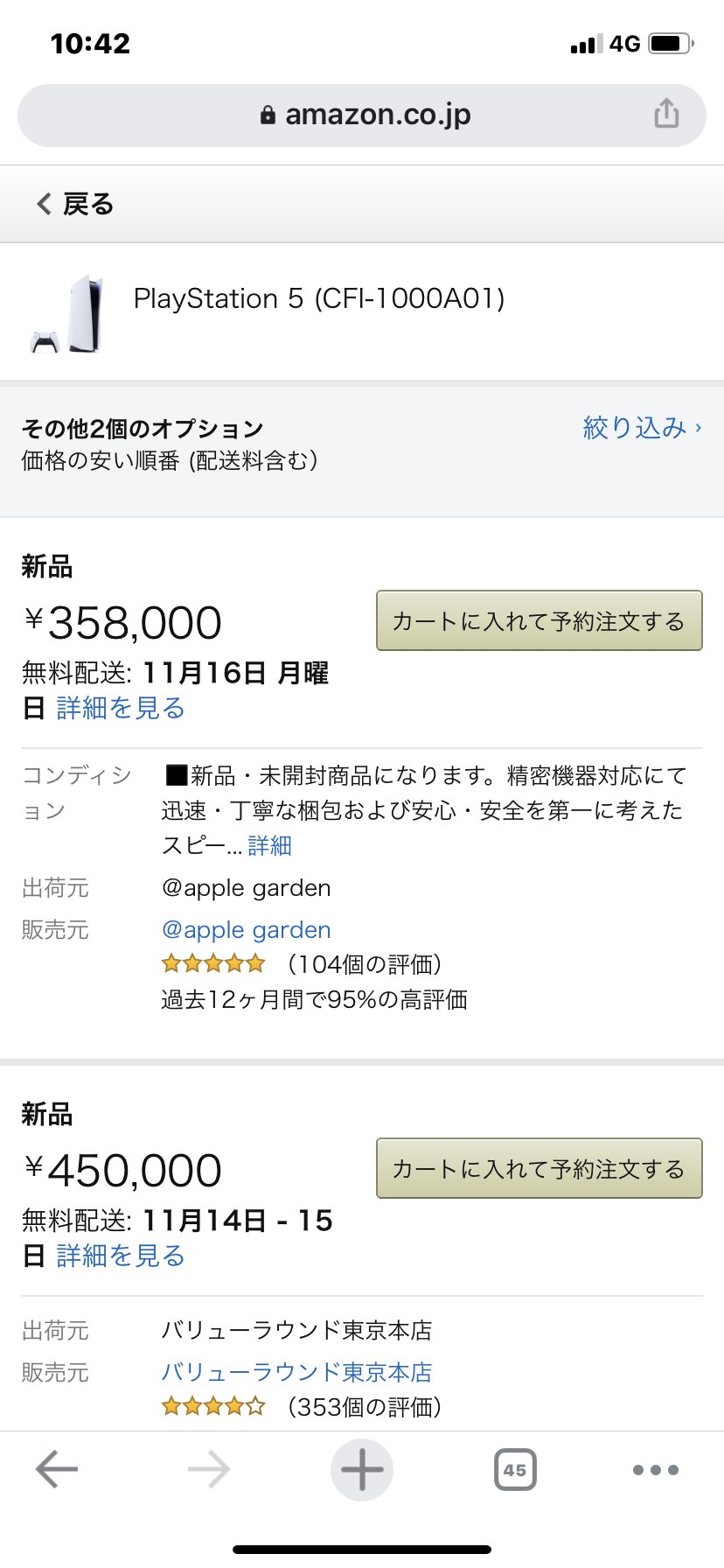724x1568 pixels.
Task: Tap the lock icon beside amazon.co.jp
Action: click(268, 115)
